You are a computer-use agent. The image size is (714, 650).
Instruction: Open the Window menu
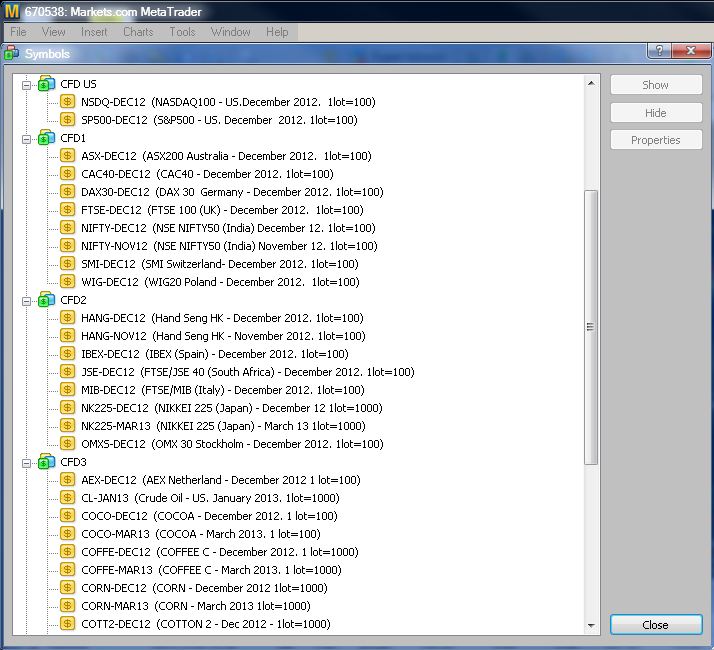pos(230,32)
